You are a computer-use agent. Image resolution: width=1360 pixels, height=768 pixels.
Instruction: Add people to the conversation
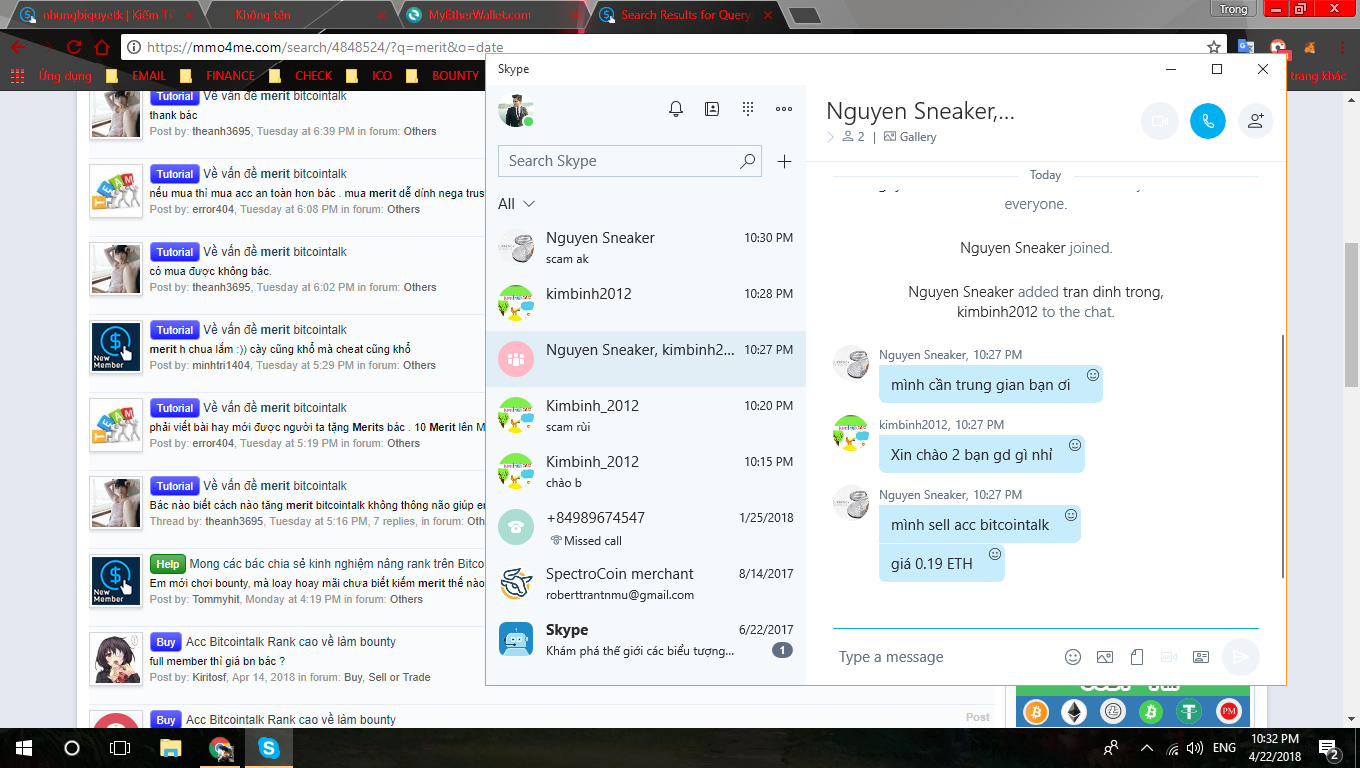coord(1256,121)
